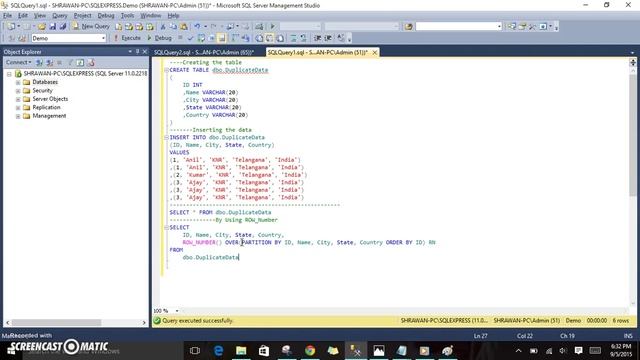Click the Results to Grid icon
The height and width of the screenshot is (360, 640).
(269, 38)
